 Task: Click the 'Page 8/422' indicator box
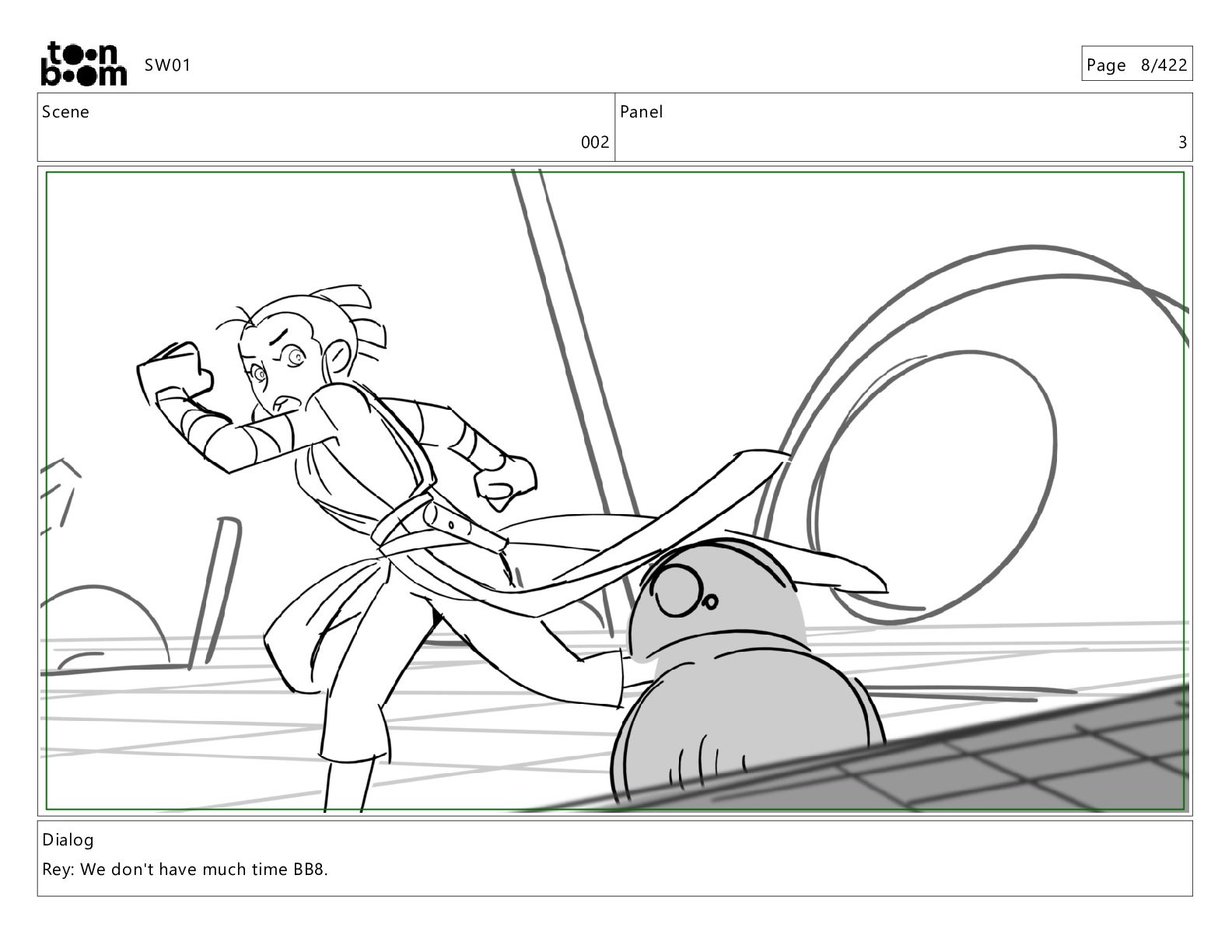point(1136,64)
